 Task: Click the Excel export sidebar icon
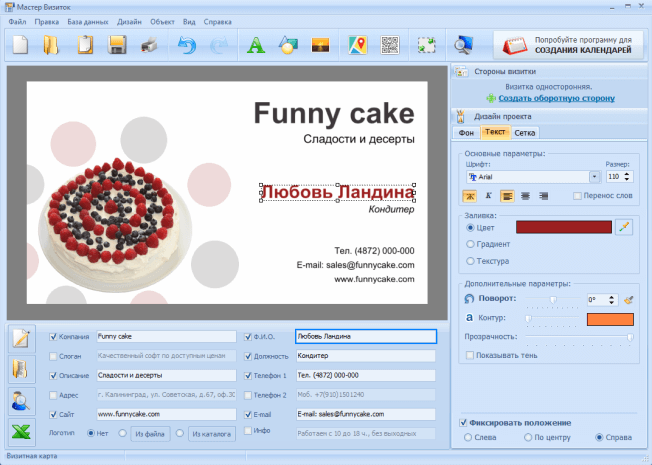22,432
